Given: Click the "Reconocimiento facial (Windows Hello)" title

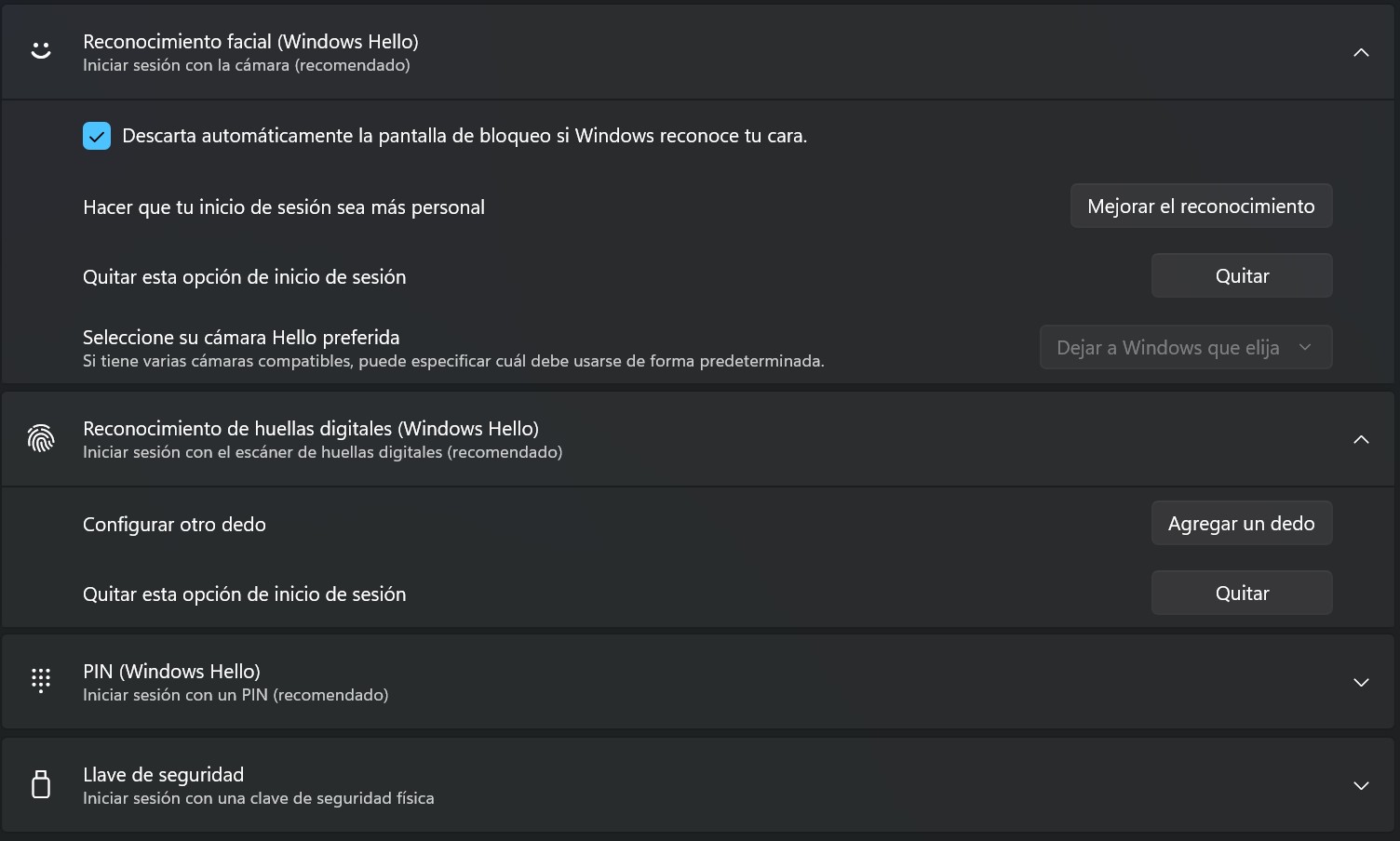Looking at the screenshot, I should (x=250, y=42).
